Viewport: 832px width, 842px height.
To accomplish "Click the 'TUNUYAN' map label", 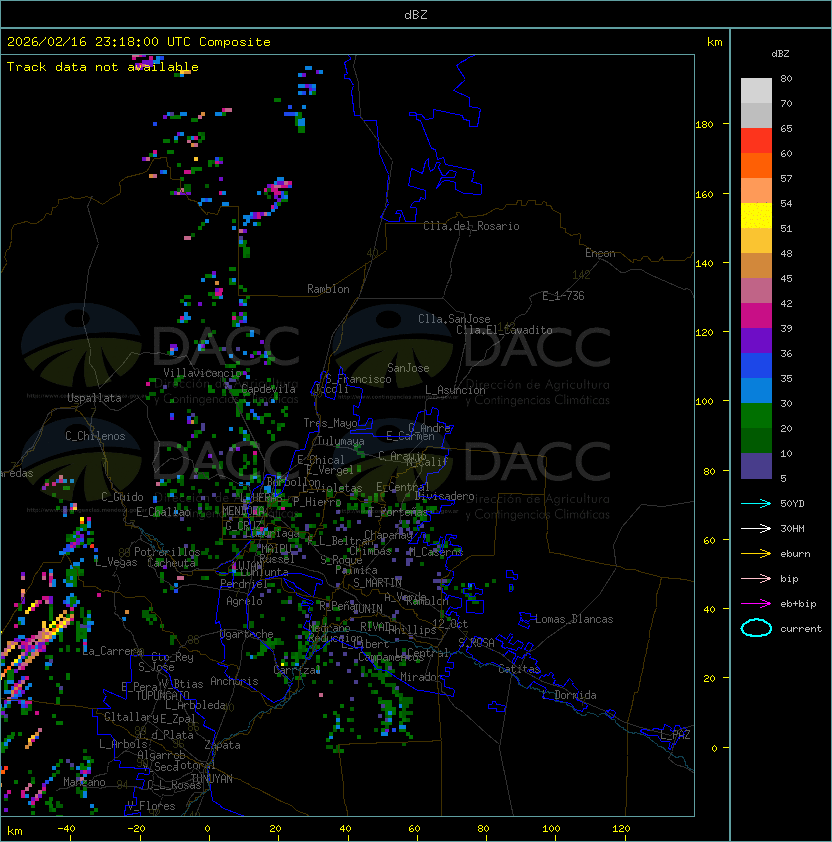I will 212,779.
